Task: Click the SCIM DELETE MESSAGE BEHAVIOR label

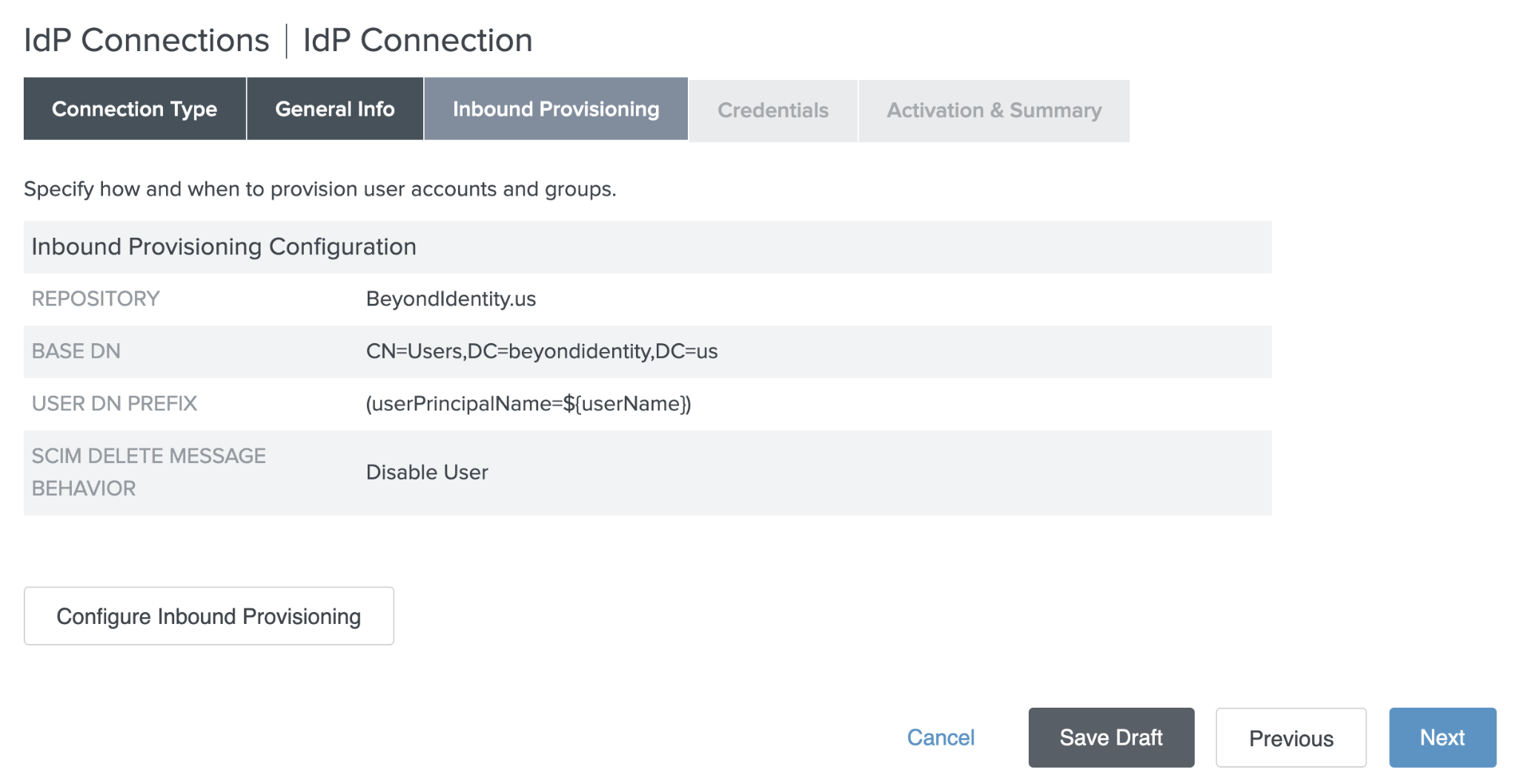Action: point(148,472)
